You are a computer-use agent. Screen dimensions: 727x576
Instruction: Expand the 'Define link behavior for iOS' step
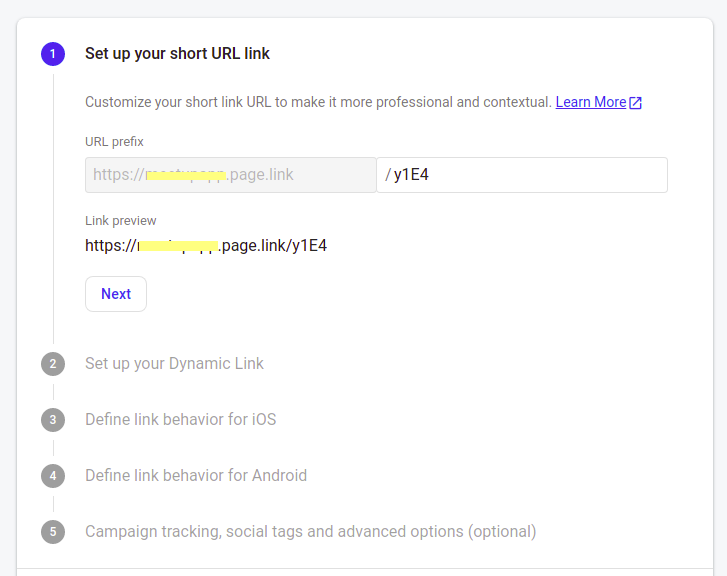point(180,420)
